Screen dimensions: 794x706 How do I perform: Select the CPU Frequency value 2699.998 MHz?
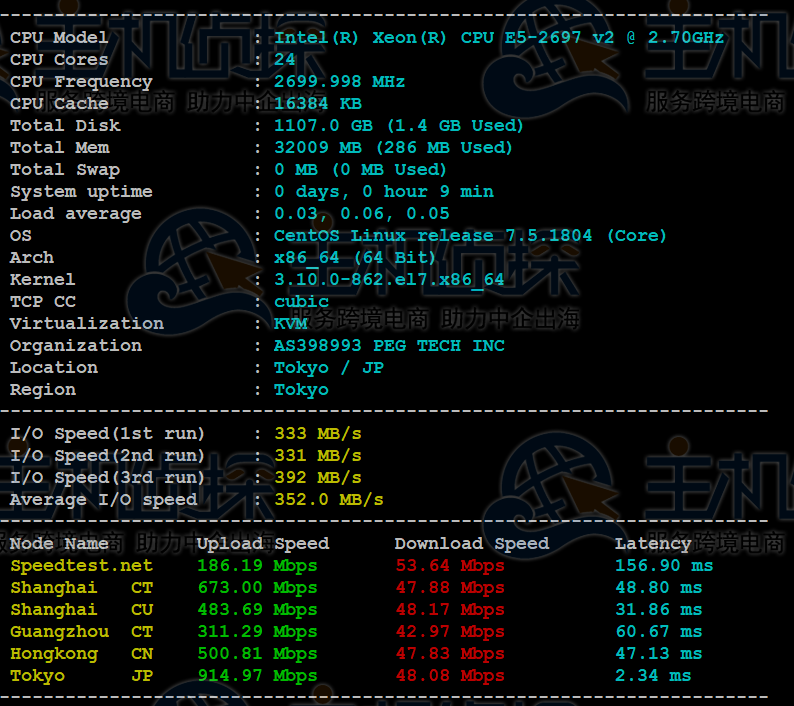click(339, 82)
